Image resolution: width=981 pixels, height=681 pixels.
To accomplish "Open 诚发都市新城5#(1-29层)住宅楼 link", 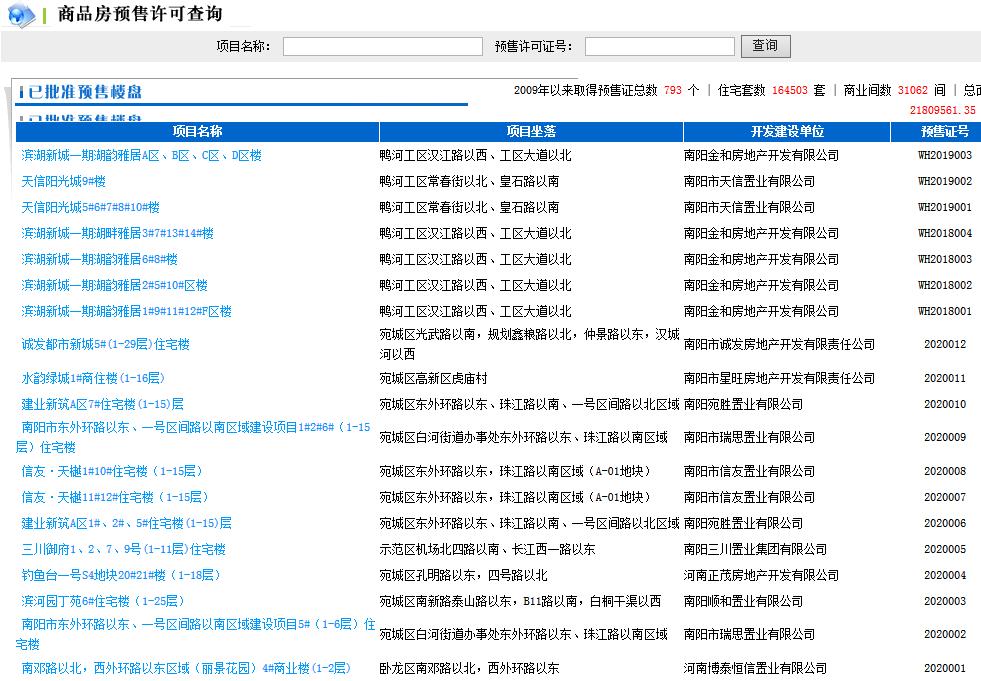I will (x=105, y=344).
